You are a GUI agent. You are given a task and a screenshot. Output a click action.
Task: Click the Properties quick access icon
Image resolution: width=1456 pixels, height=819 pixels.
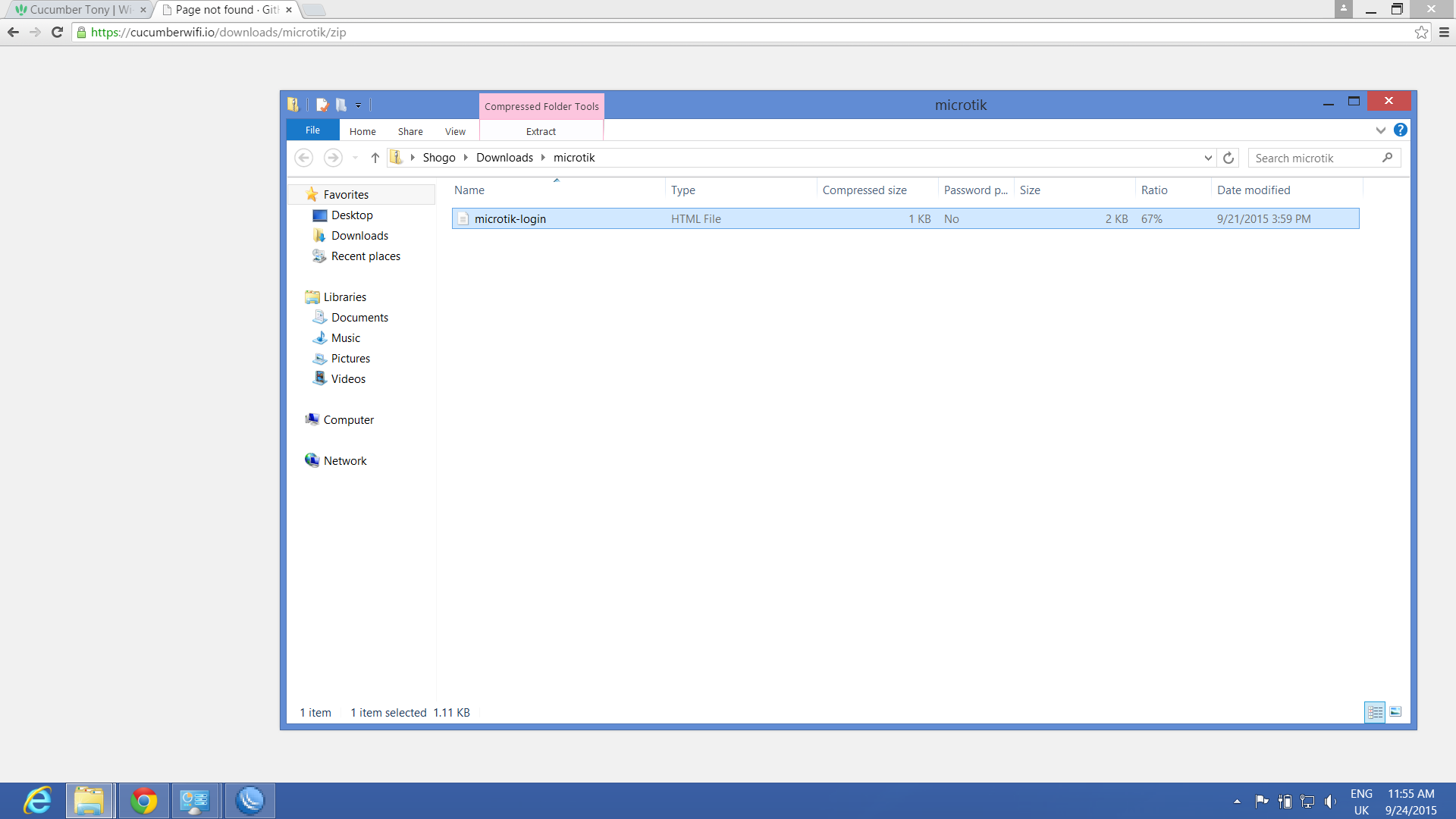[322, 105]
